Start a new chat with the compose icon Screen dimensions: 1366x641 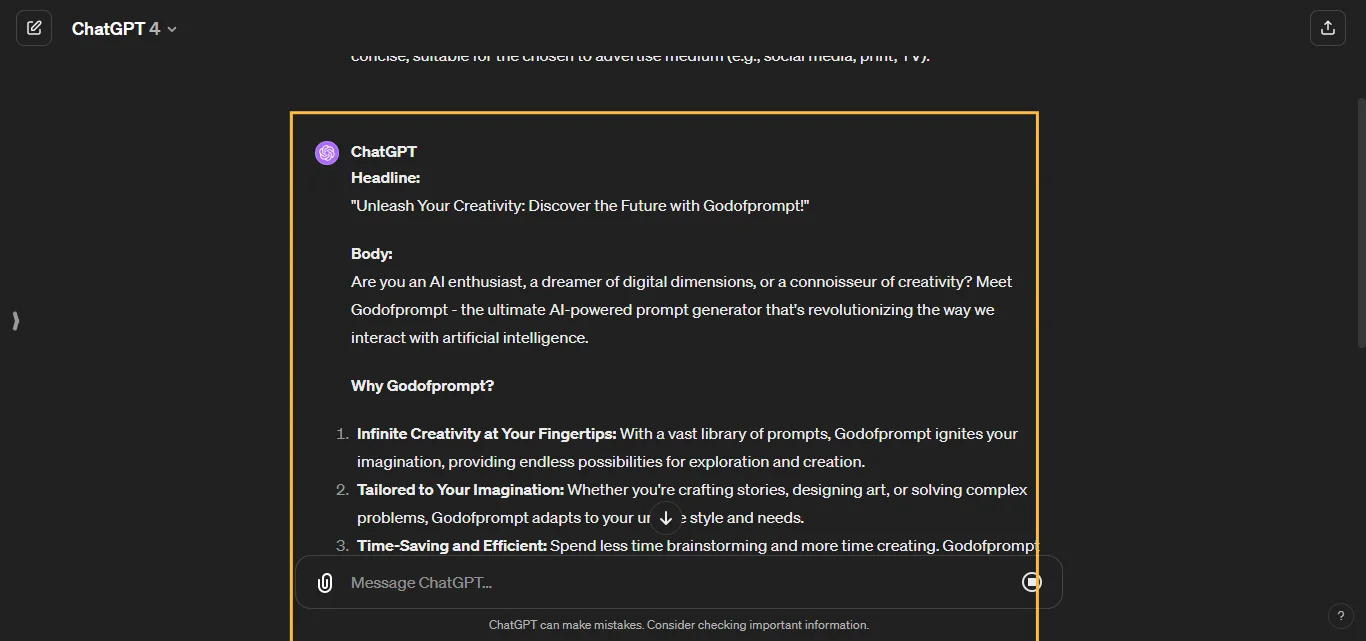[34, 28]
